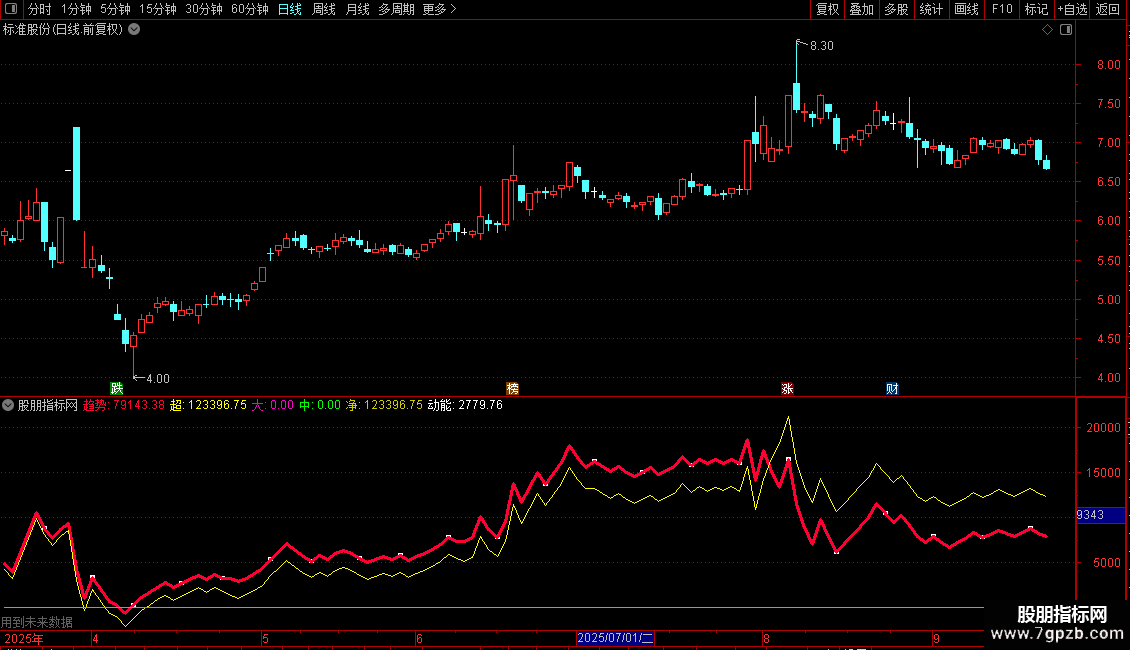Open the 标准股份 chart settings dropdown
This screenshot has width=1130, height=650.
click(x=134, y=30)
